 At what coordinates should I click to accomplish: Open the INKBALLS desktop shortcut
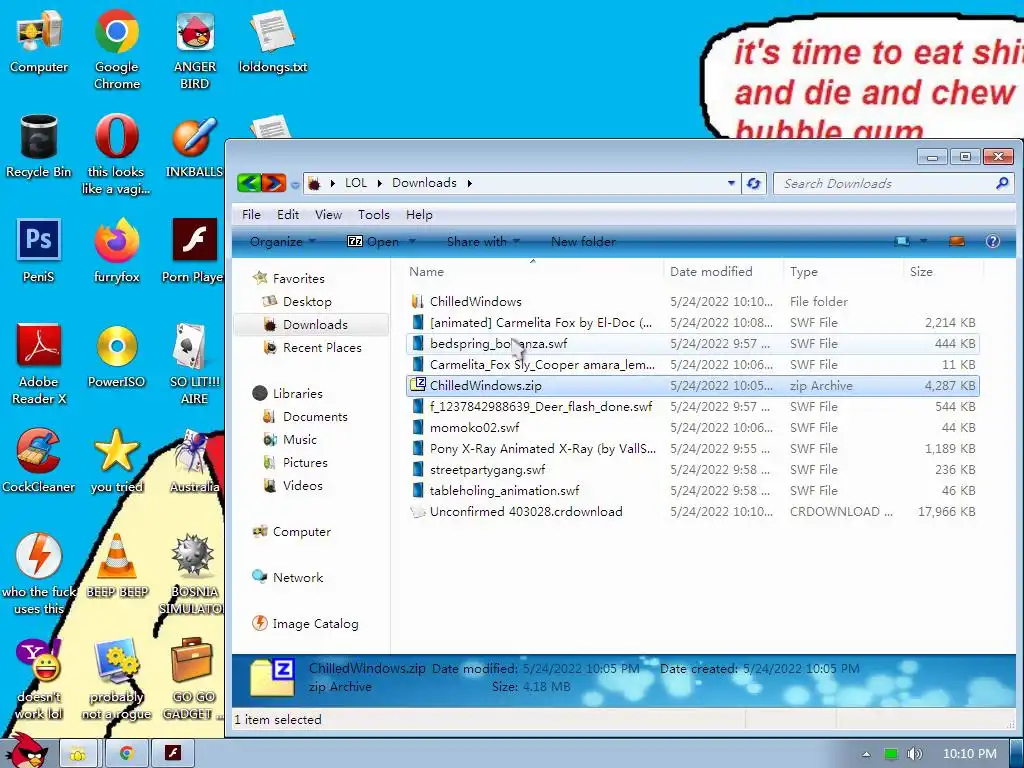195,146
